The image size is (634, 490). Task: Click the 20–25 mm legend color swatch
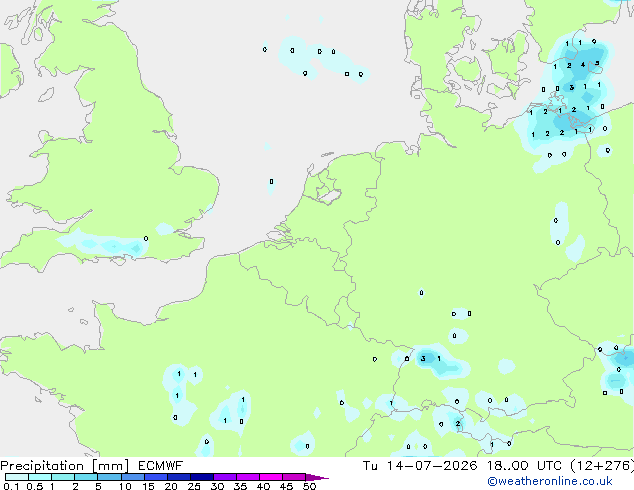(x=178, y=477)
